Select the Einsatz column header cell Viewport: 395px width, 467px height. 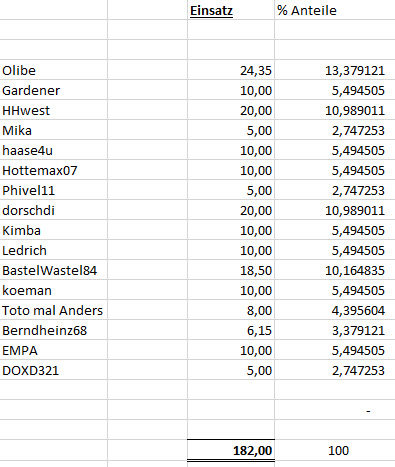pyautogui.click(x=231, y=10)
